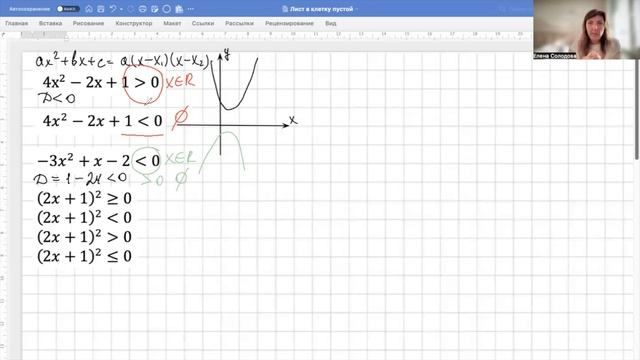
Task: Switch to the Вид ribbon tab
Action: tap(331, 23)
